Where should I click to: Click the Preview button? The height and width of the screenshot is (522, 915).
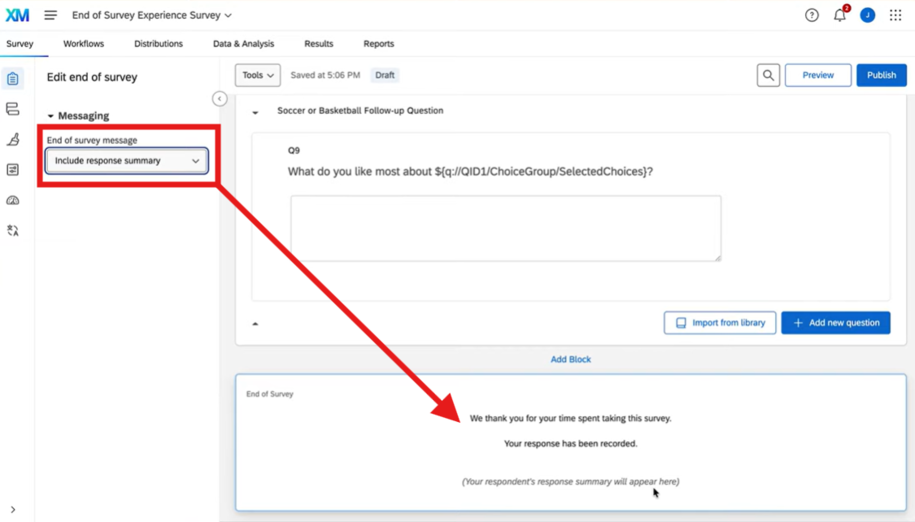818,75
